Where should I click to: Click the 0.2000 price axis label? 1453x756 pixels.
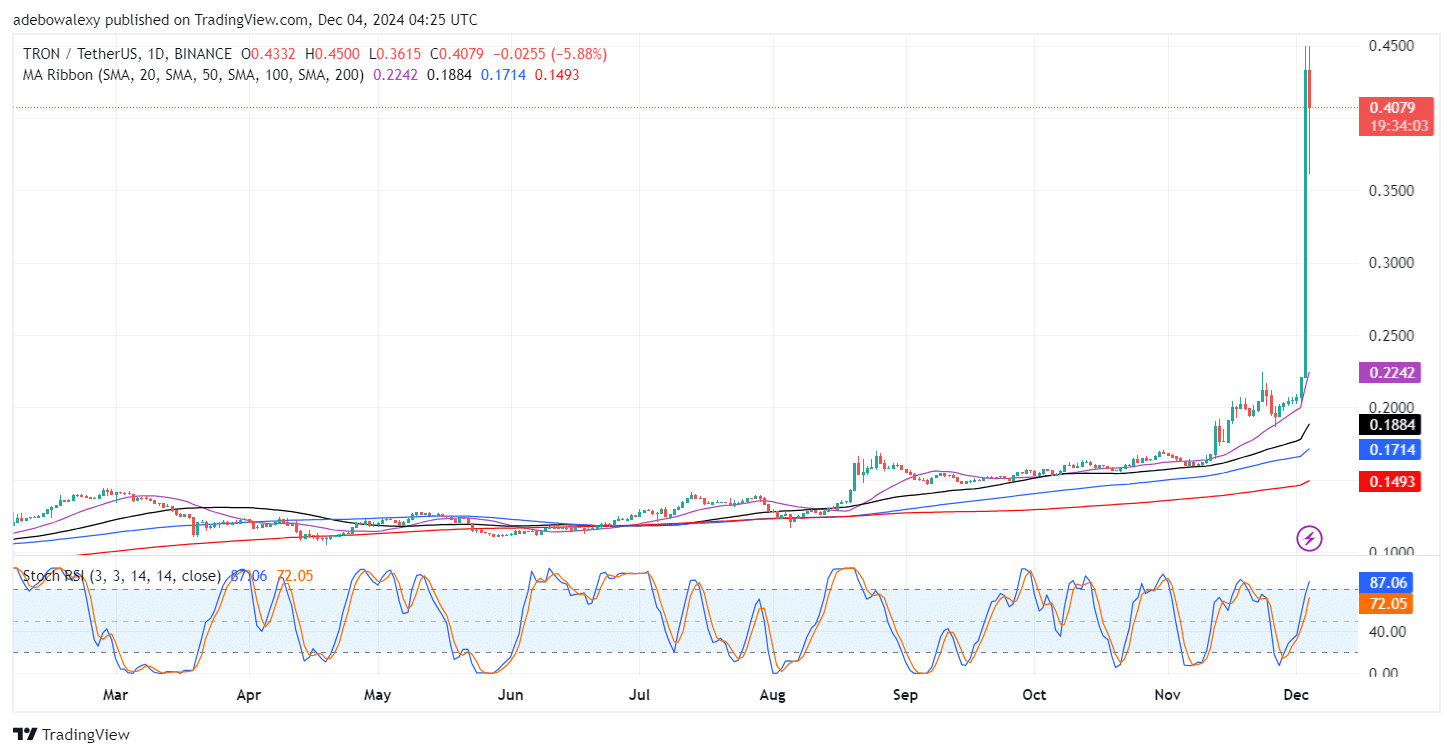(x=1390, y=408)
